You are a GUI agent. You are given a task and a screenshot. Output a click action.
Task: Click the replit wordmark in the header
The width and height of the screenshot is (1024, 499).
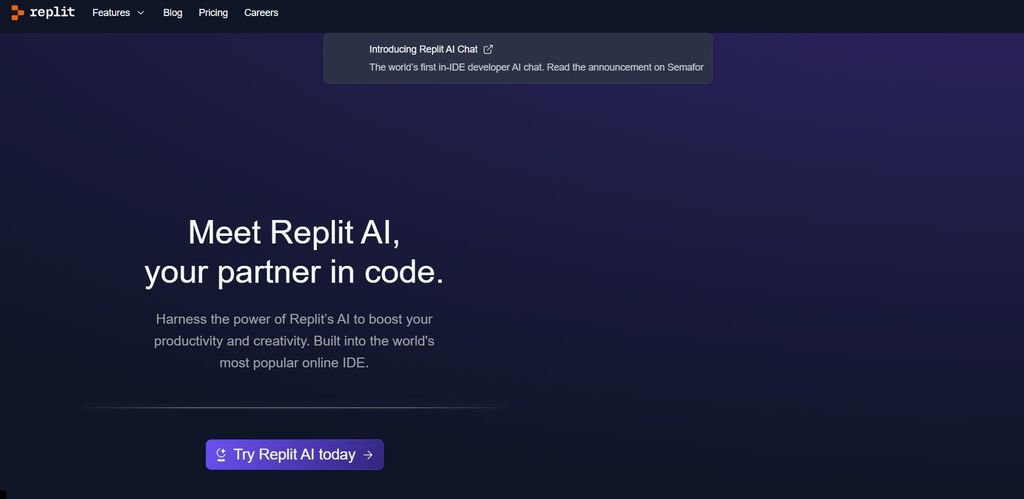coord(52,13)
